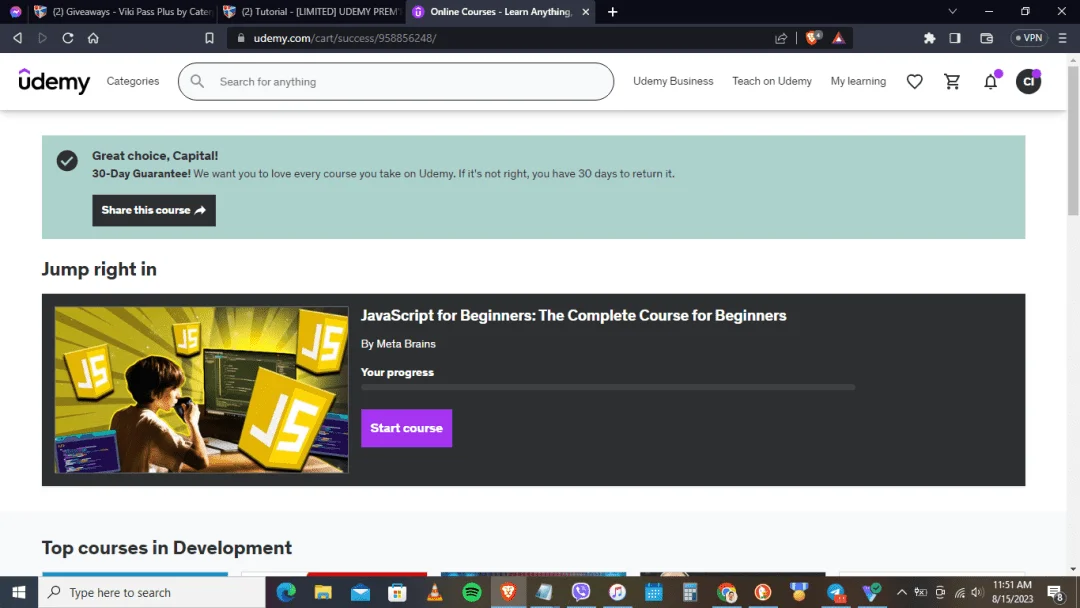Open the CI profile avatar menu

(1028, 81)
